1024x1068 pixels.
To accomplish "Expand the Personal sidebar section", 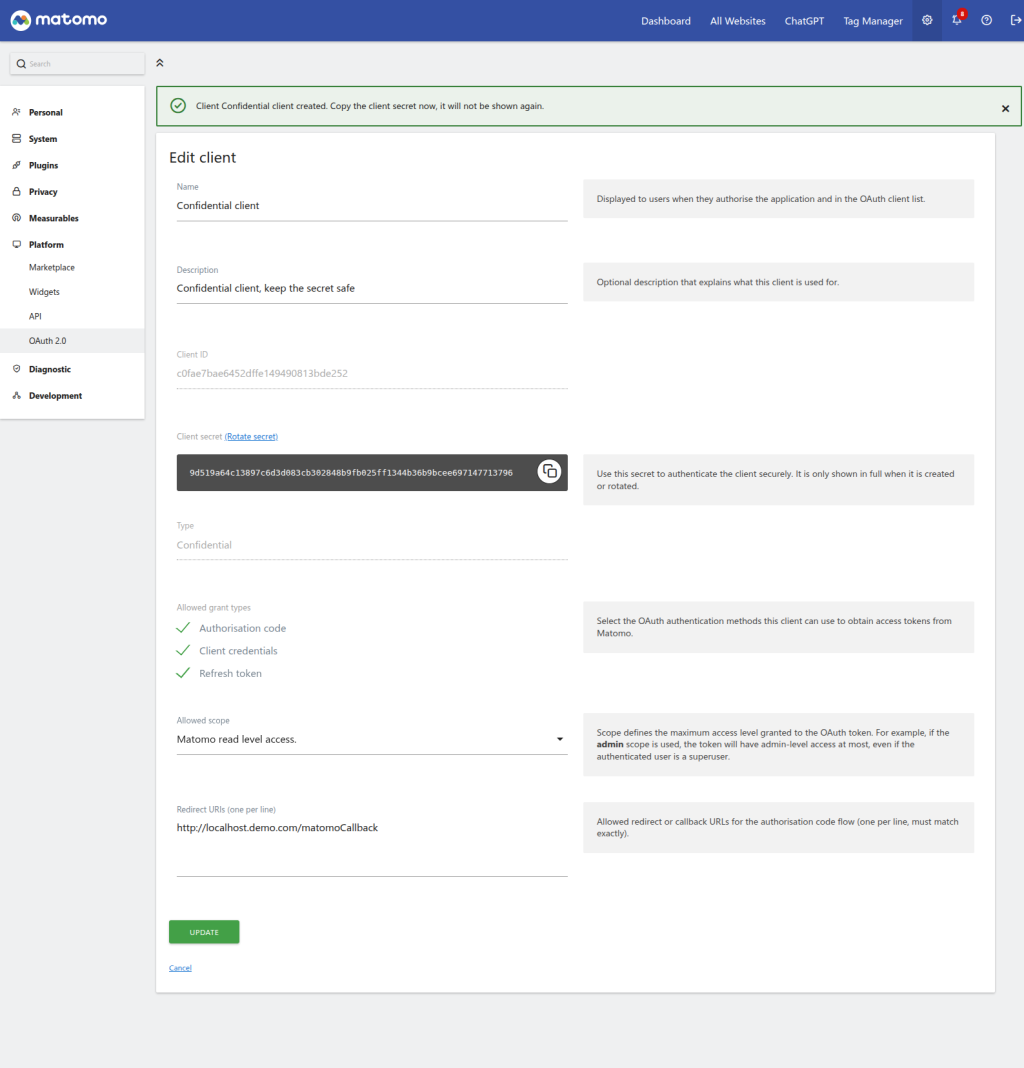I will pyautogui.click(x=45, y=113).
